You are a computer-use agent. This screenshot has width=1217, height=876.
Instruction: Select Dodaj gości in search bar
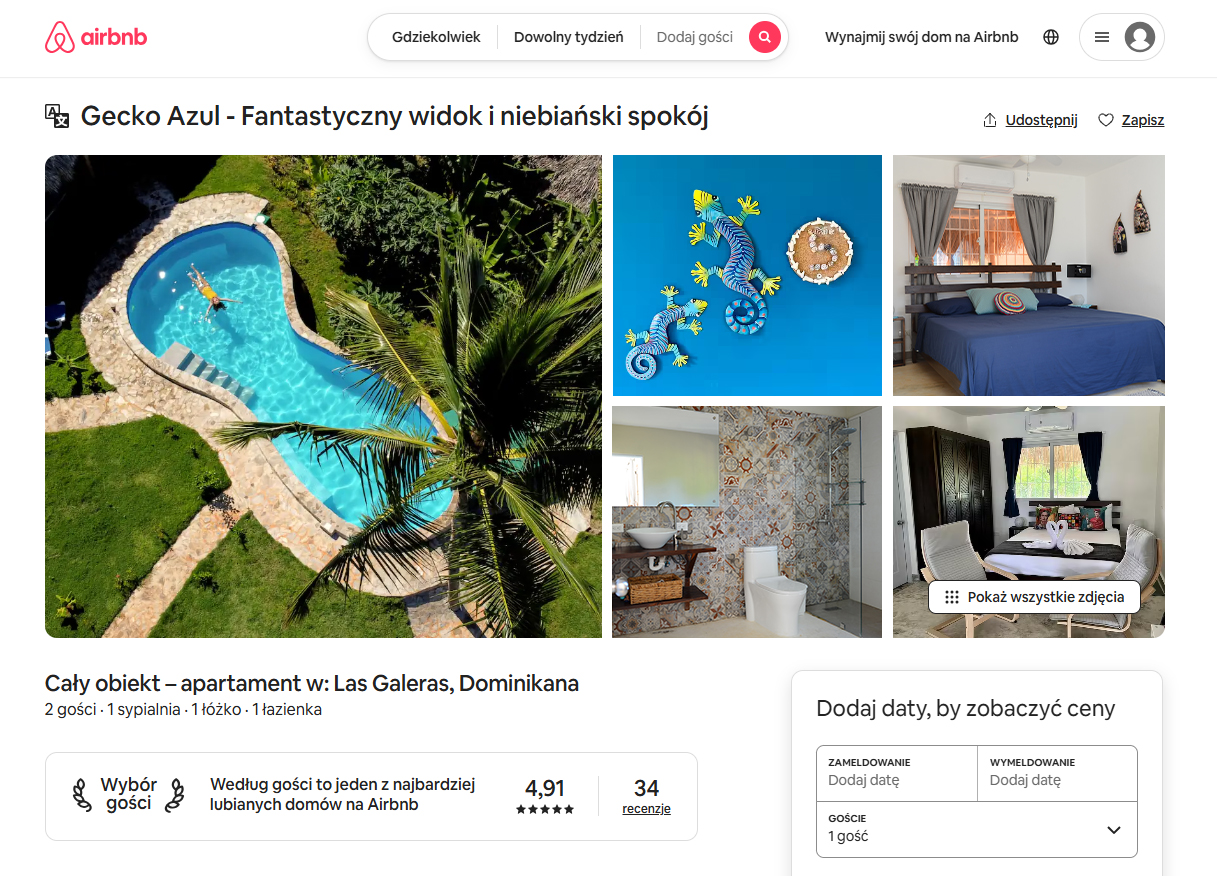pyautogui.click(x=695, y=38)
